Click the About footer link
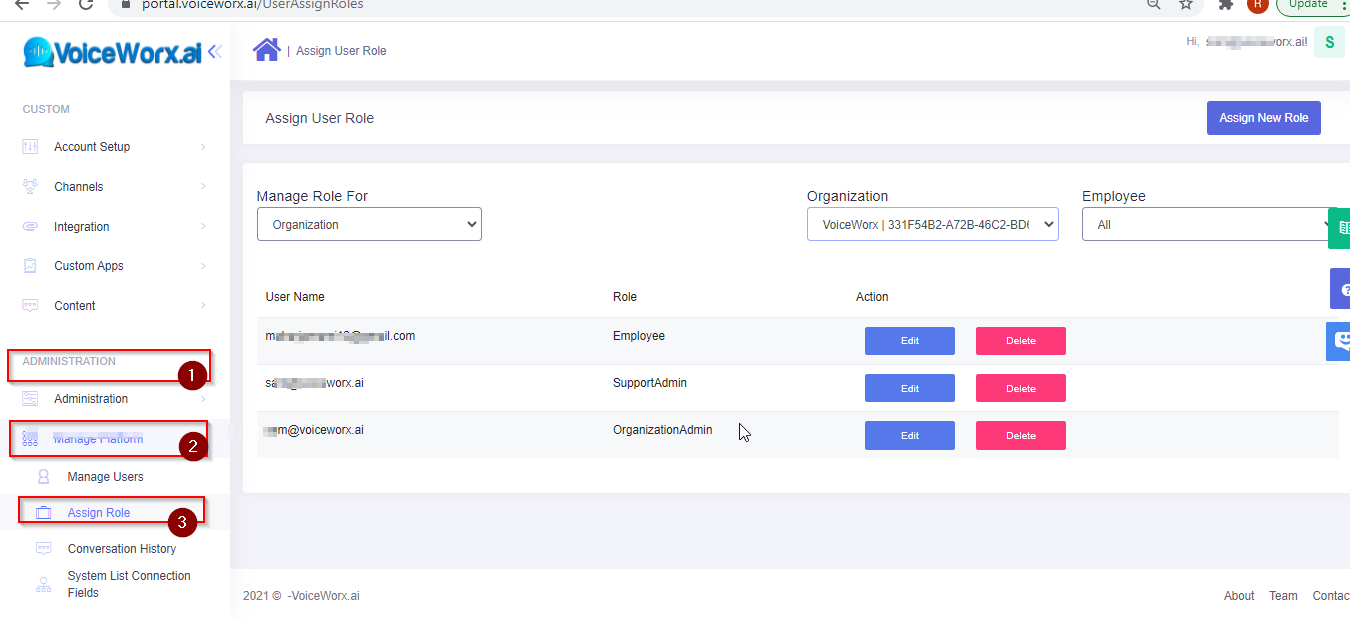The width and height of the screenshot is (1350, 618). tap(1239, 596)
